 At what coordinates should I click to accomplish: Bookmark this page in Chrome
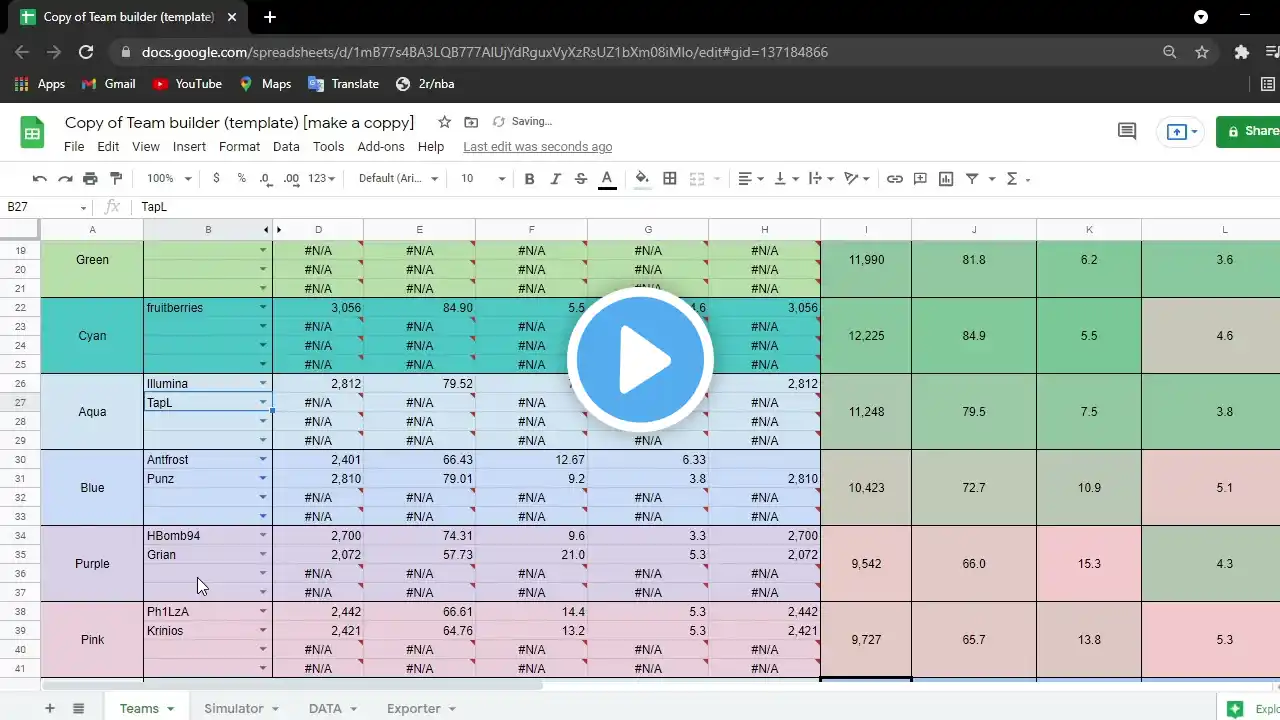point(1202,52)
